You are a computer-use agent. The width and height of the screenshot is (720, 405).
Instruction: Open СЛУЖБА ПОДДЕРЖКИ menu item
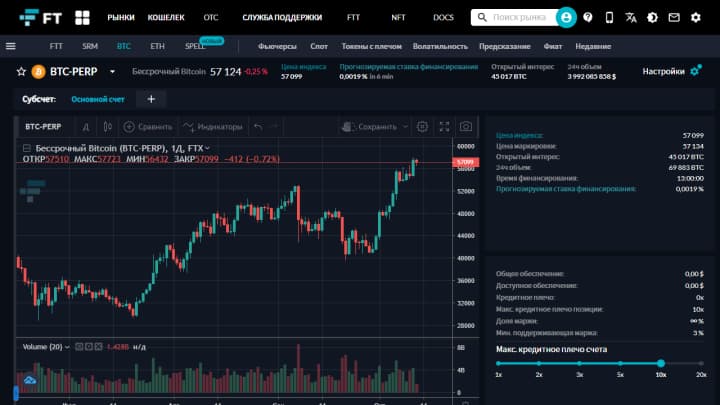tap(282, 17)
